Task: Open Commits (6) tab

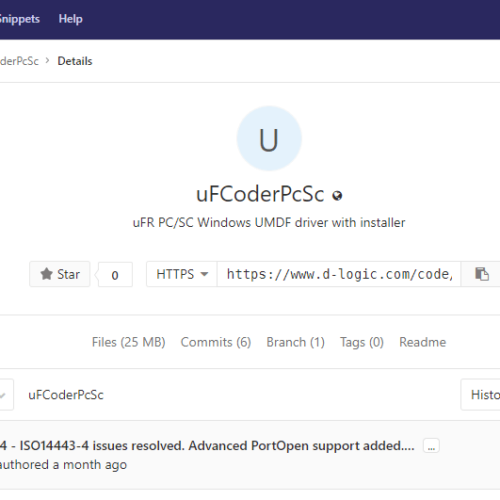Action: coord(216,342)
